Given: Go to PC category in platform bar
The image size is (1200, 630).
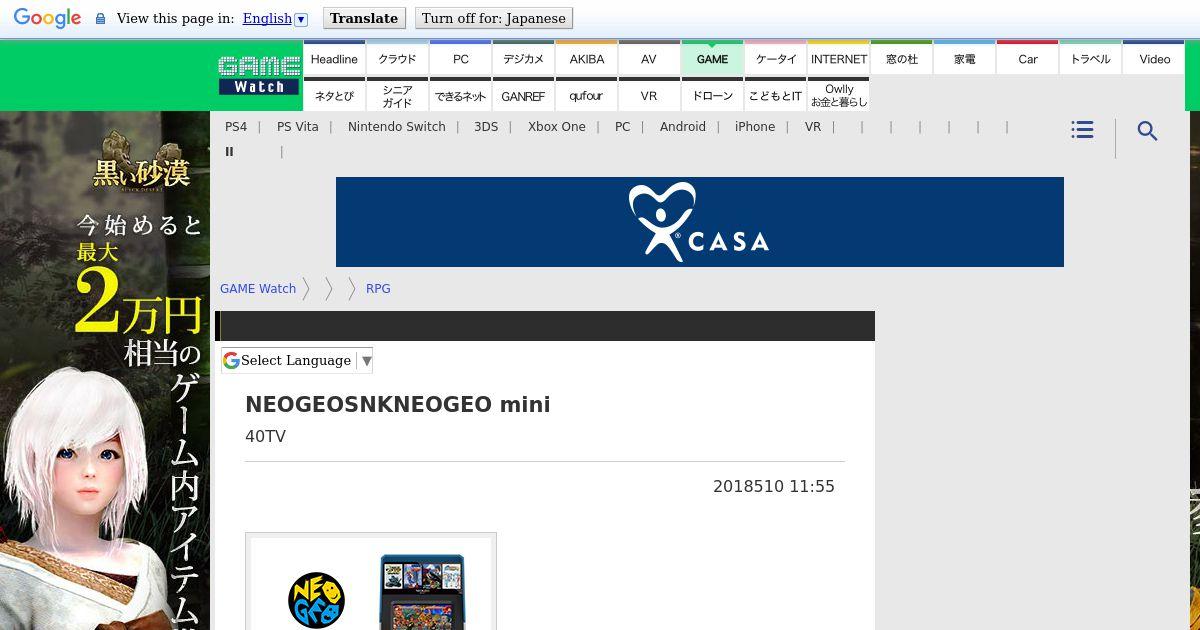Looking at the screenshot, I should 623,127.
